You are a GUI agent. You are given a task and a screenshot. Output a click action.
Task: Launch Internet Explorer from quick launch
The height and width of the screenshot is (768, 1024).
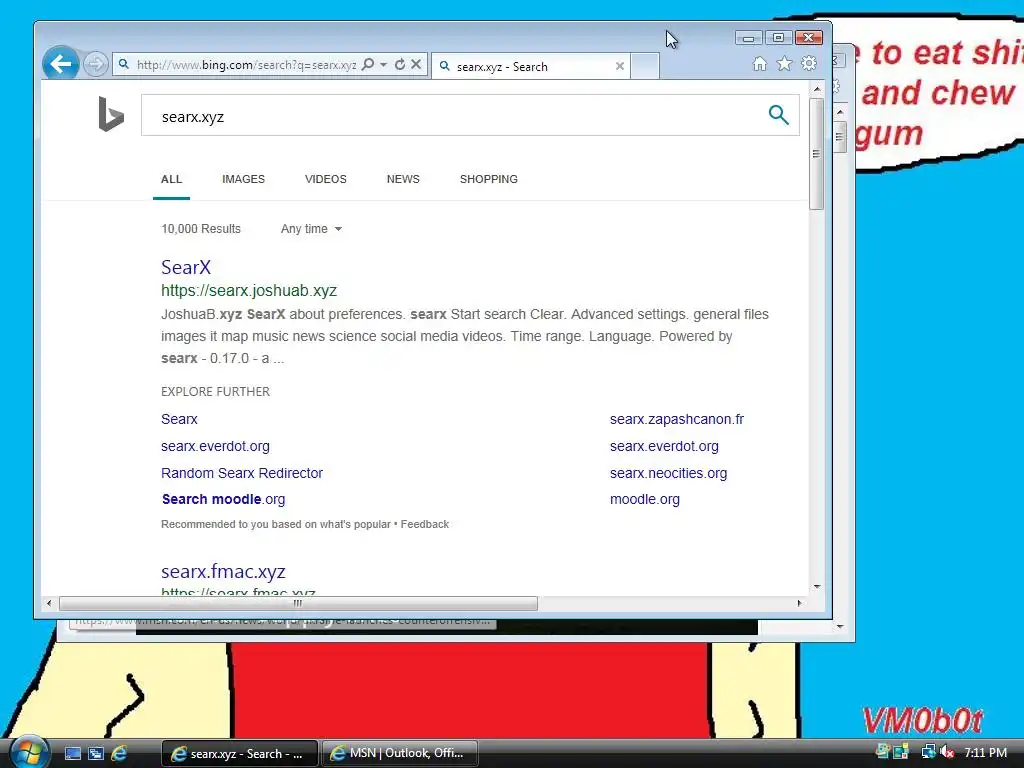click(119, 754)
